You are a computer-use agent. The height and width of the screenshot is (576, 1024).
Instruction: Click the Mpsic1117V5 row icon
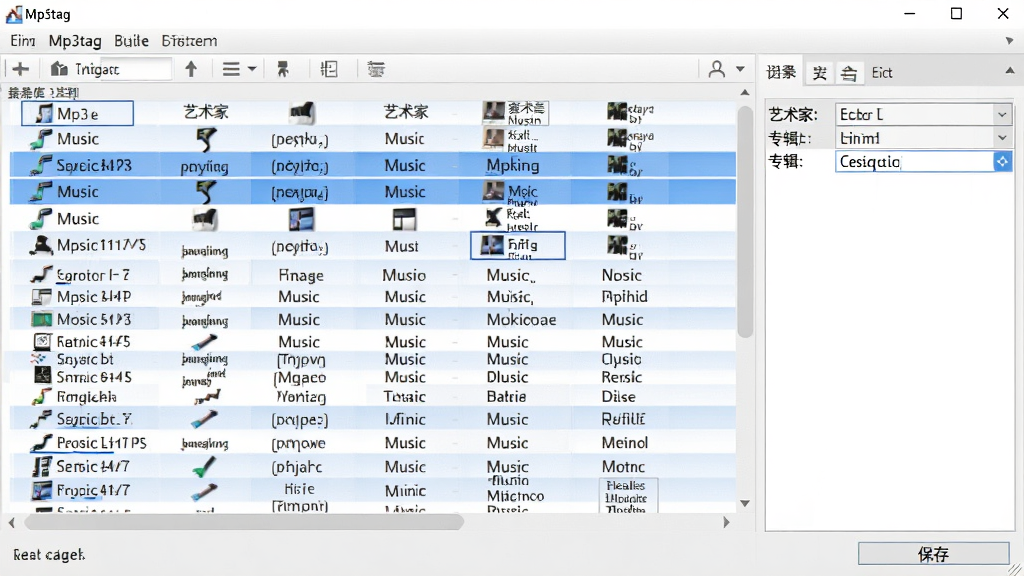(x=40, y=246)
